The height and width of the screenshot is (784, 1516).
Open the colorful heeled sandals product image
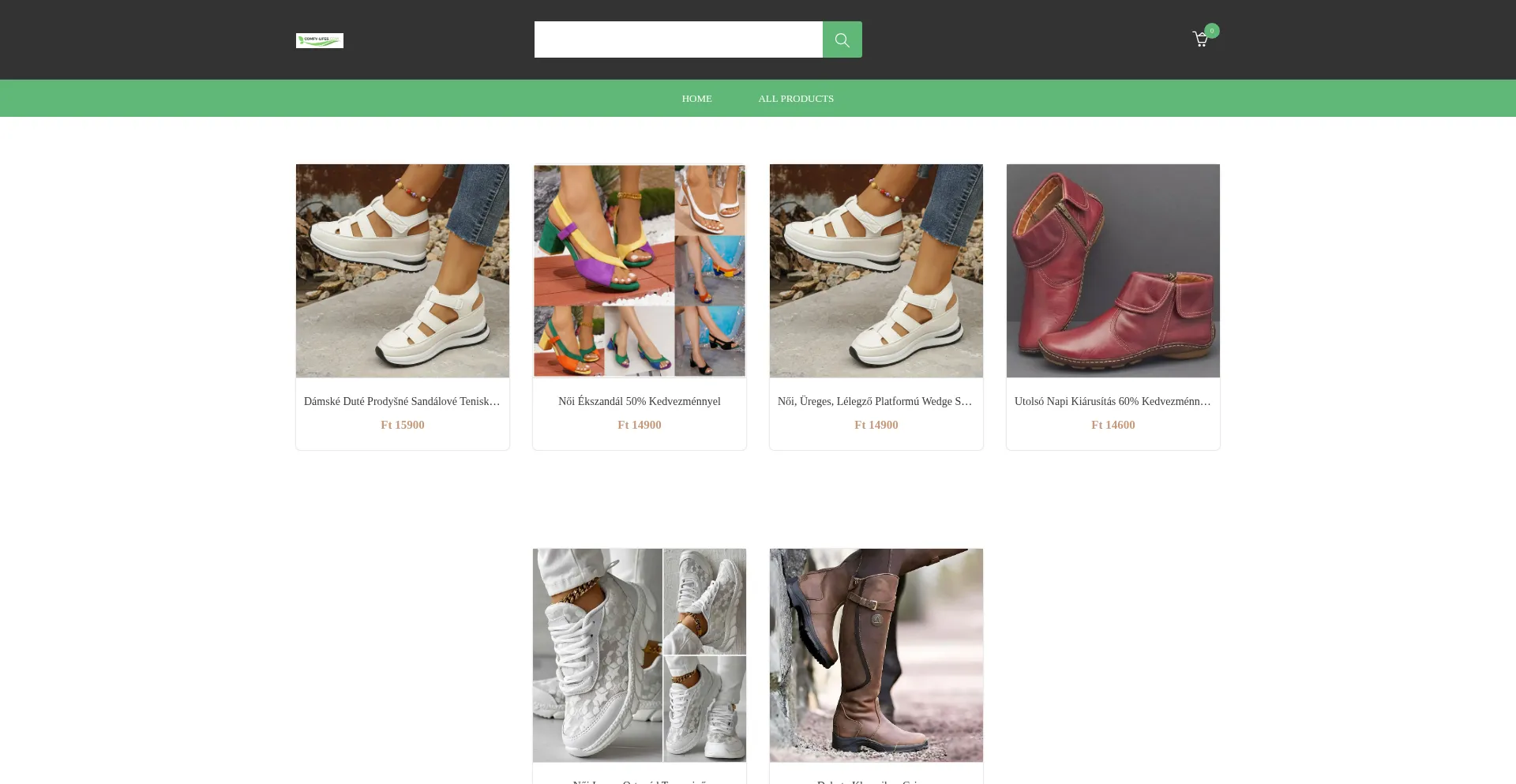[x=639, y=270]
